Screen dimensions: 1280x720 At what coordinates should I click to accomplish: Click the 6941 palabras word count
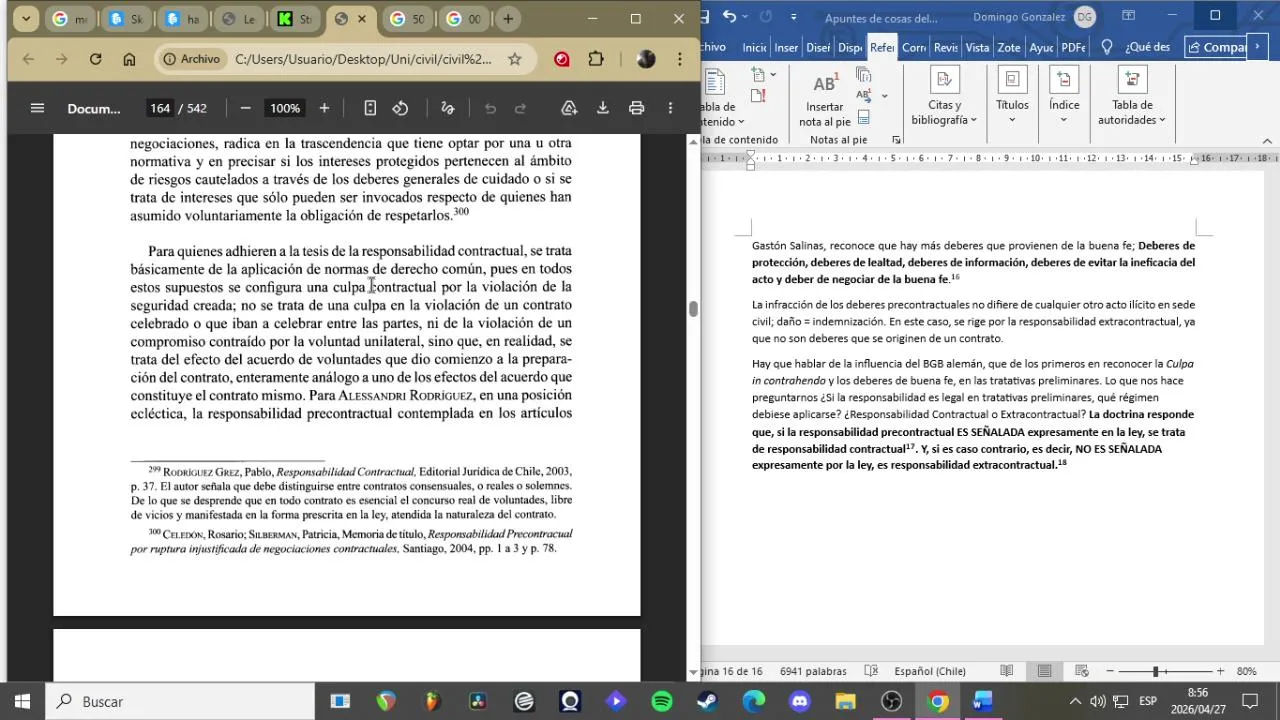[813, 671]
